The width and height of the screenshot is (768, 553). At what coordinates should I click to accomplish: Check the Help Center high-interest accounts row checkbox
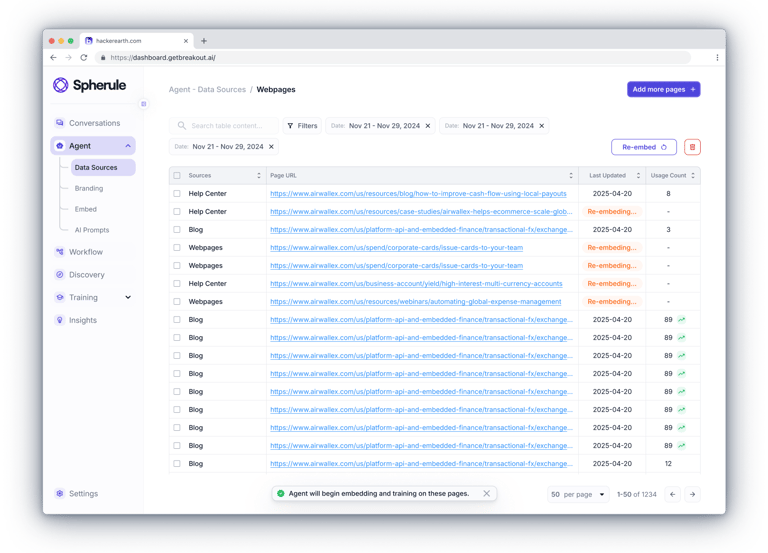[x=177, y=284]
